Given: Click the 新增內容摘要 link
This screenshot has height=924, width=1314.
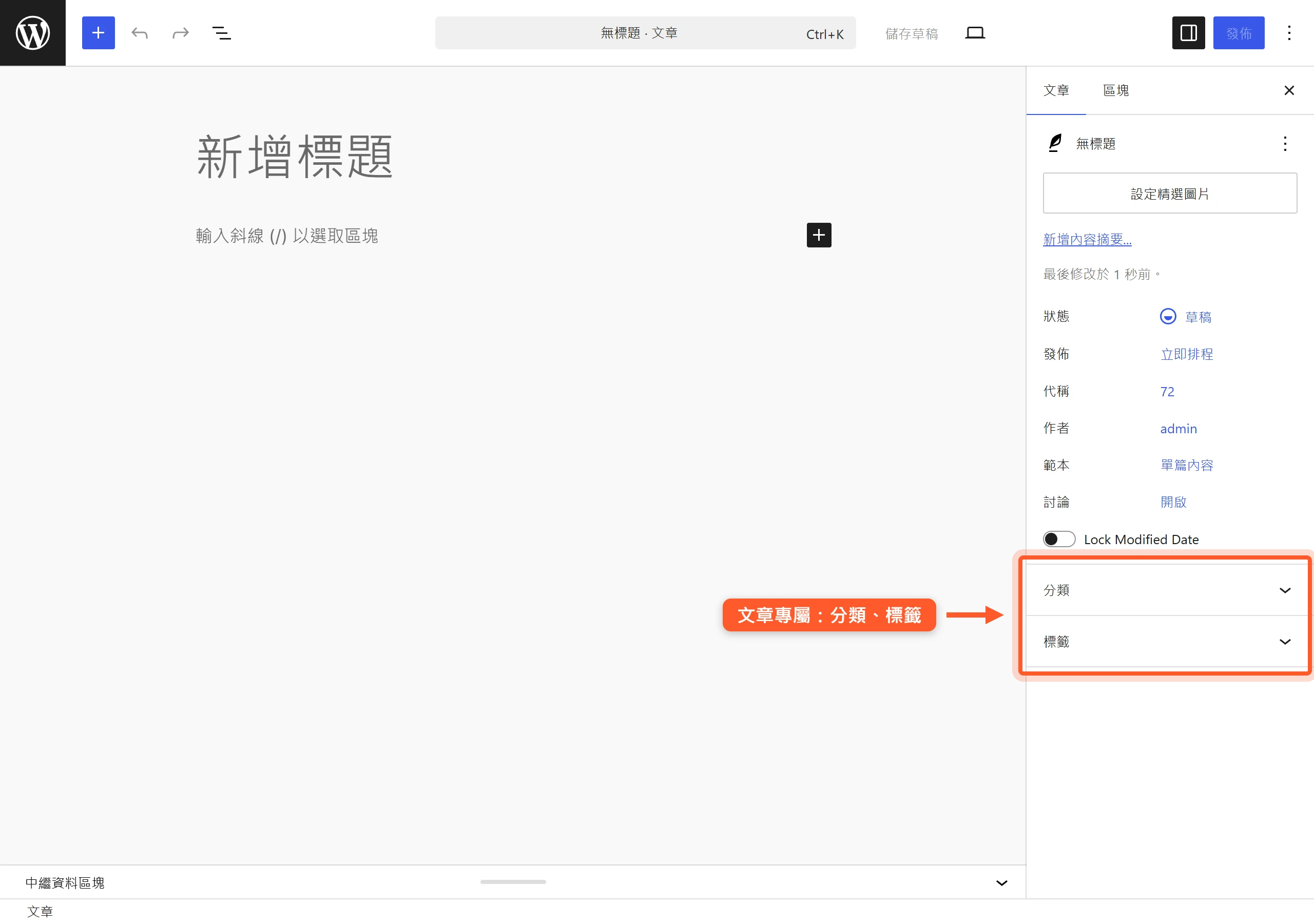Looking at the screenshot, I should click(x=1087, y=239).
